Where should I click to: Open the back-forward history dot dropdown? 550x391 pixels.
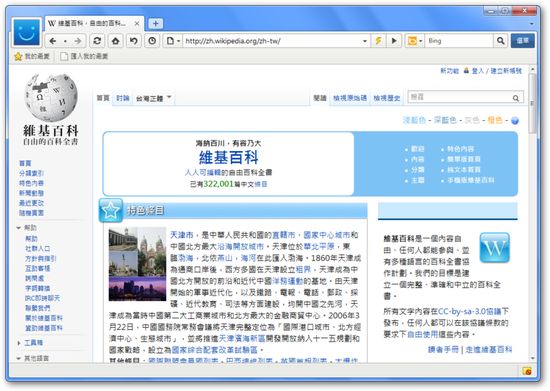click(65, 41)
